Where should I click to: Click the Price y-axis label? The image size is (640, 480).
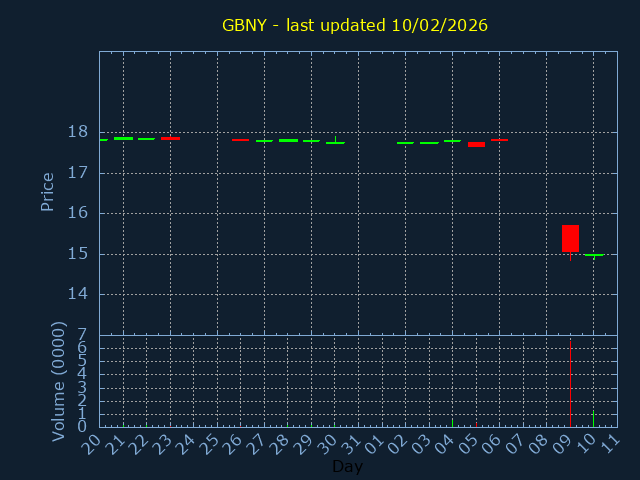click(x=47, y=191)
